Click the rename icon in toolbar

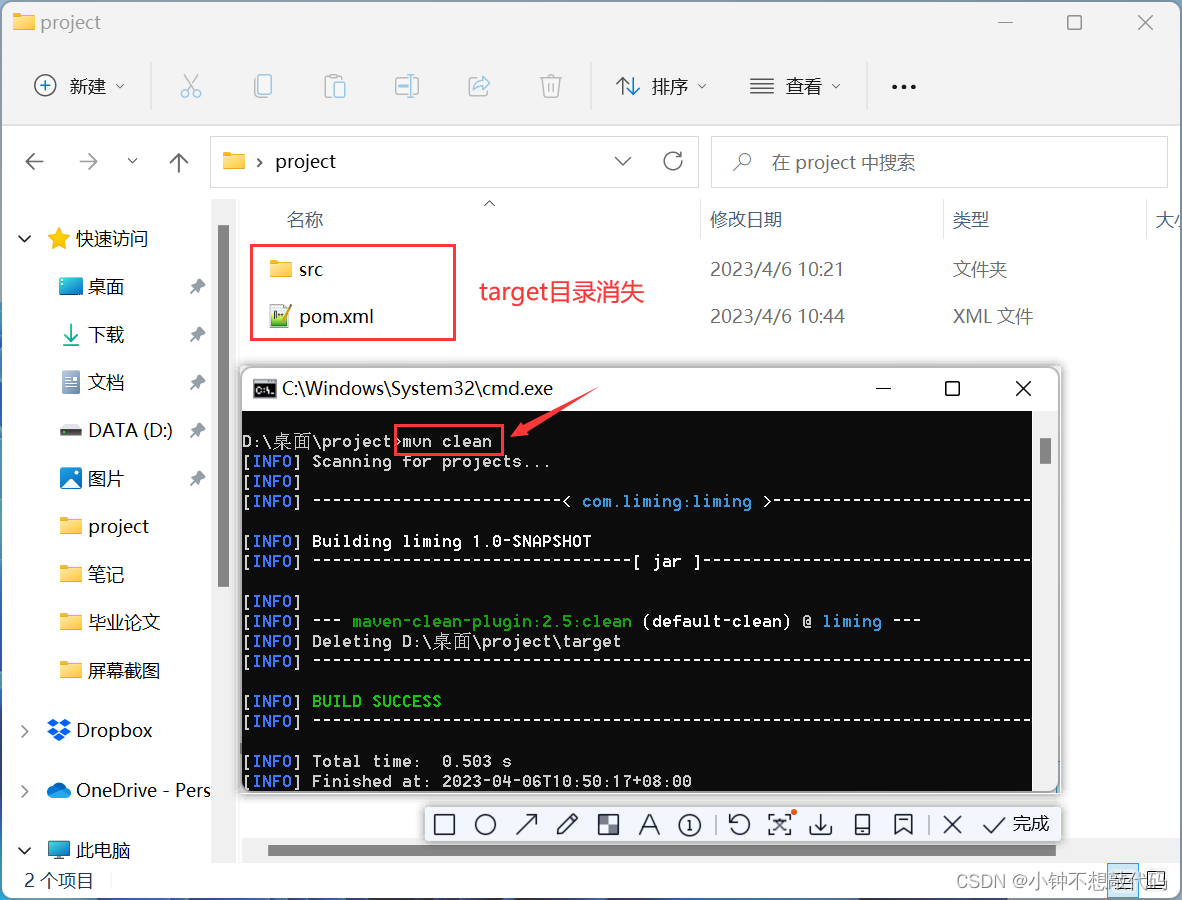406,86
